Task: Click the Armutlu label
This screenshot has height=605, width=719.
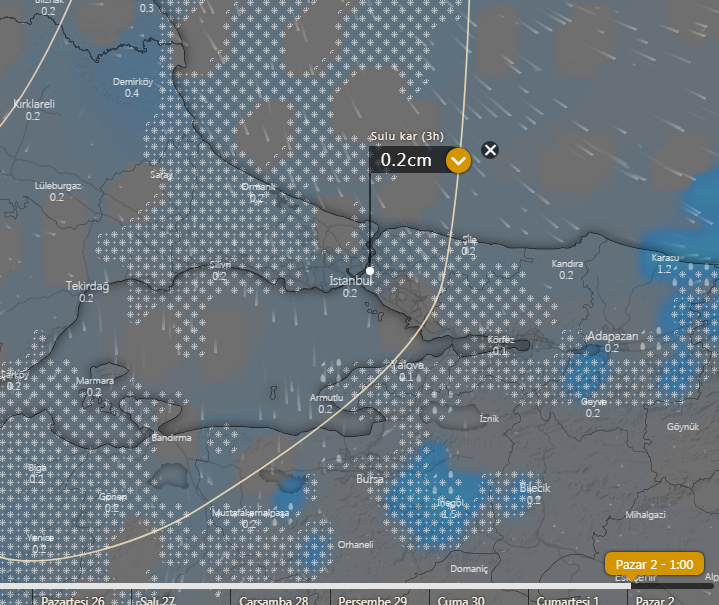Action: click(x=326, y=398)
